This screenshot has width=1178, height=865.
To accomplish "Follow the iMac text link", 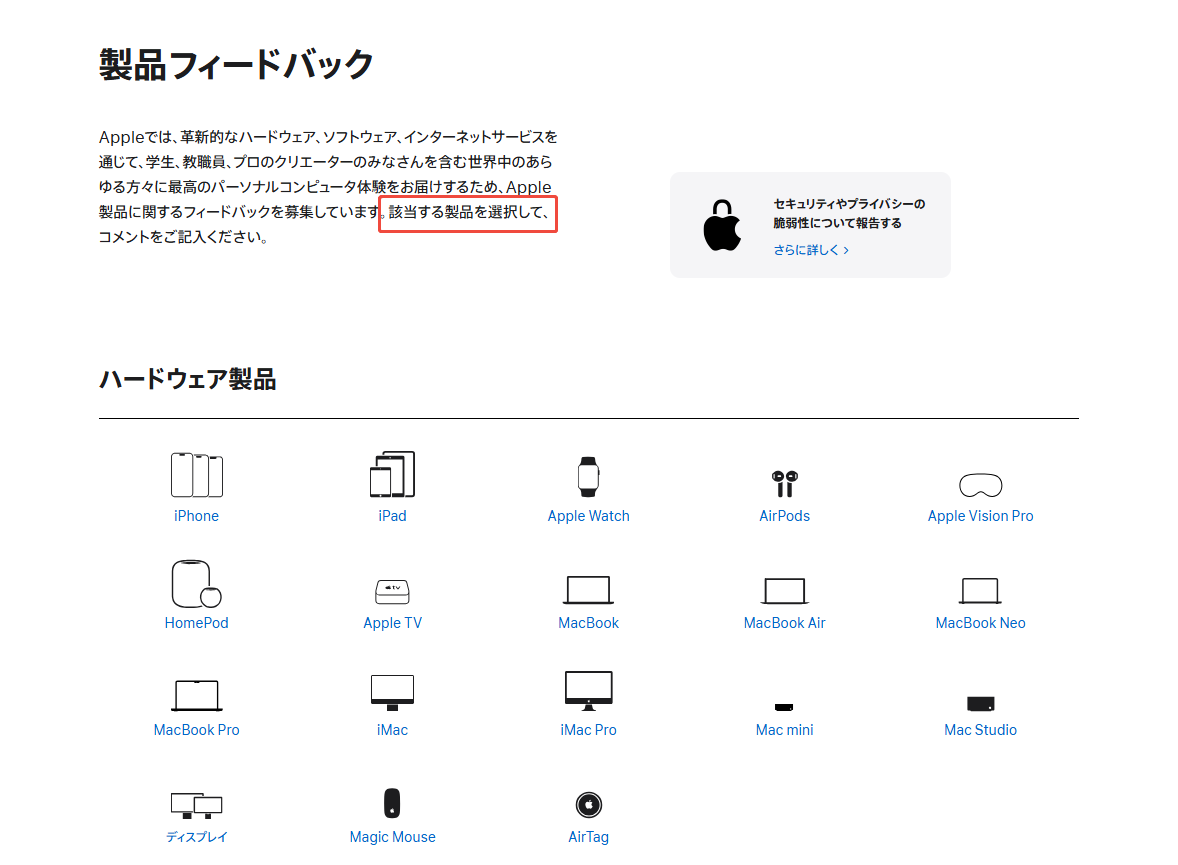I will click(x=392, y=730).
